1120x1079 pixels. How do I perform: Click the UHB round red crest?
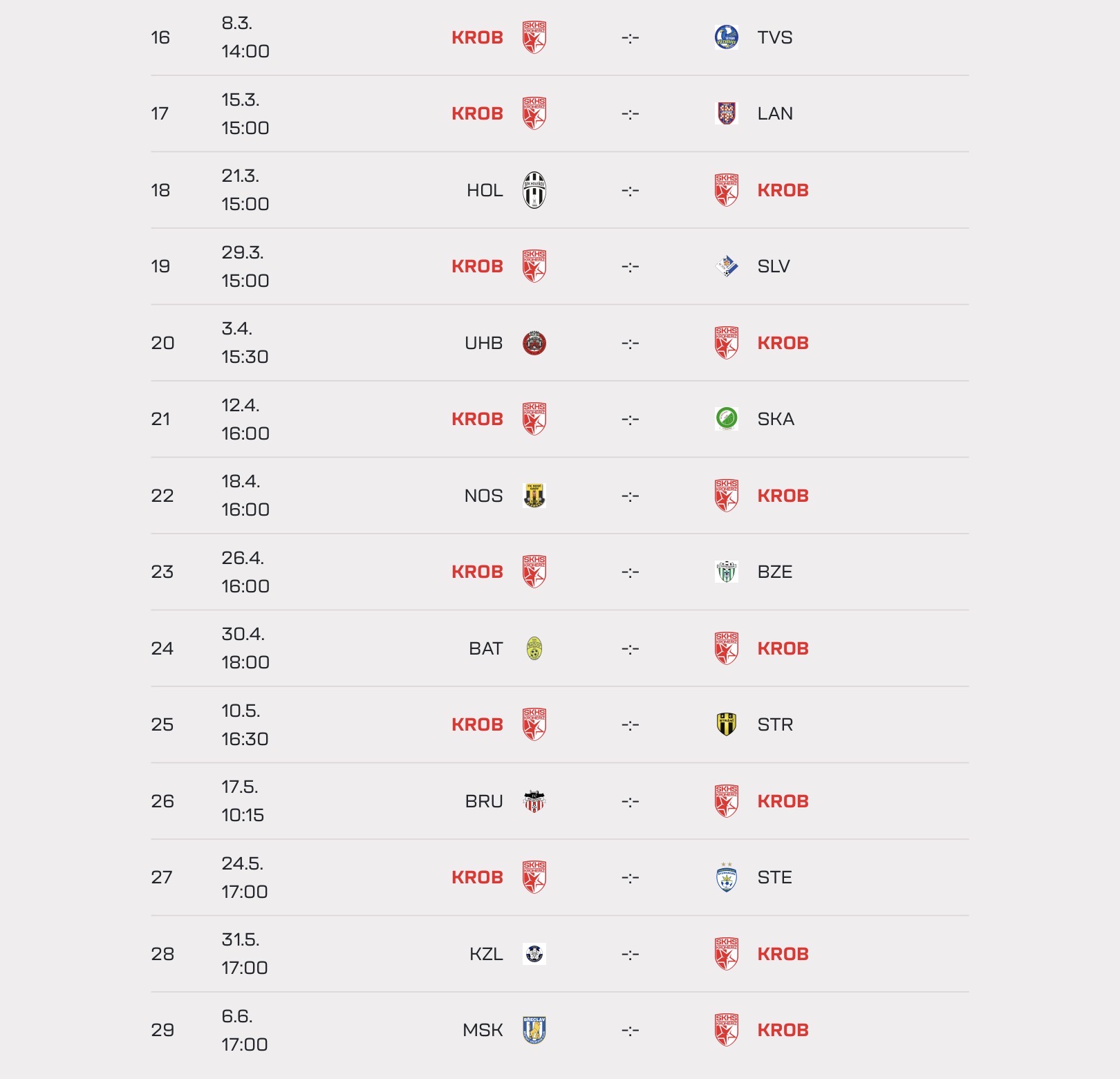pyautogui.click(x=534, y=343)
